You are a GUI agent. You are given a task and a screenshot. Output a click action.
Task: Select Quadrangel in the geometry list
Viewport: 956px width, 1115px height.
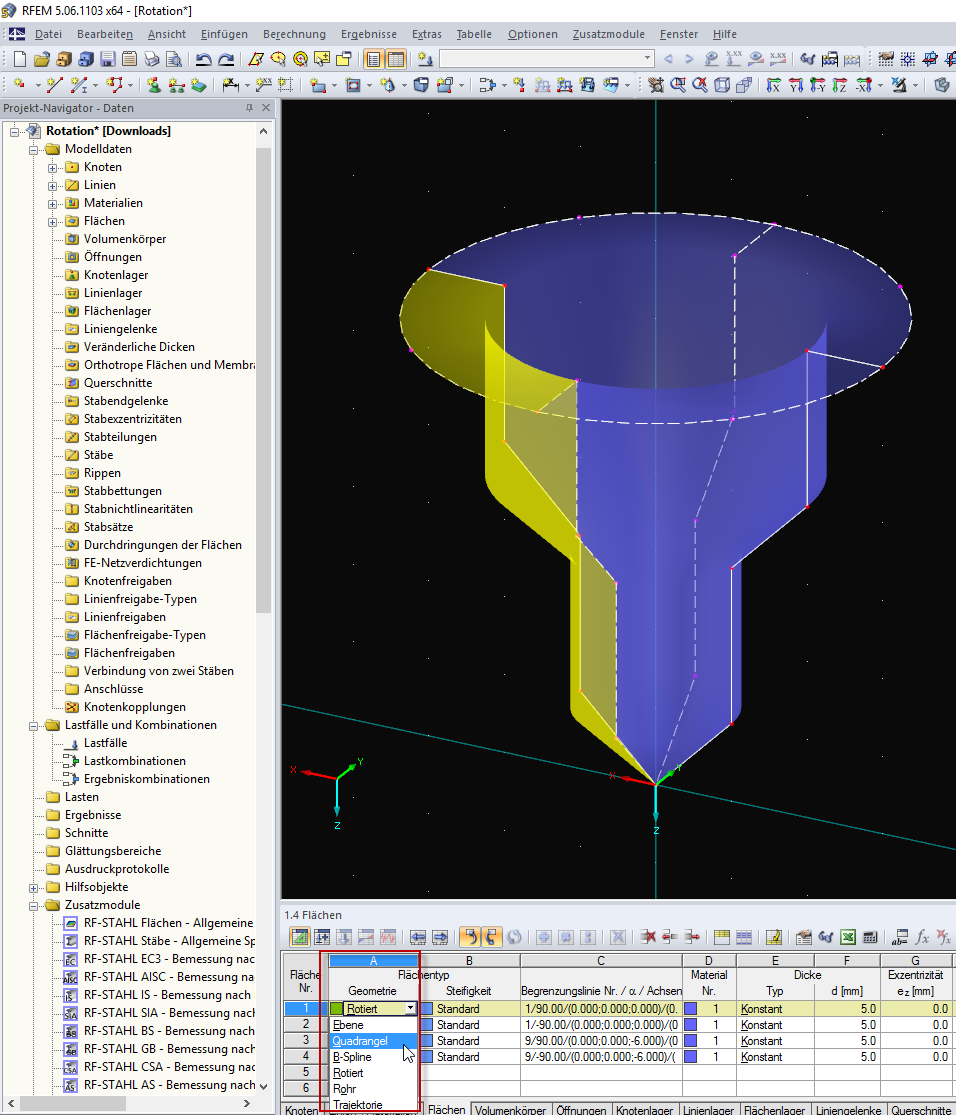(x=374, y=1041)
